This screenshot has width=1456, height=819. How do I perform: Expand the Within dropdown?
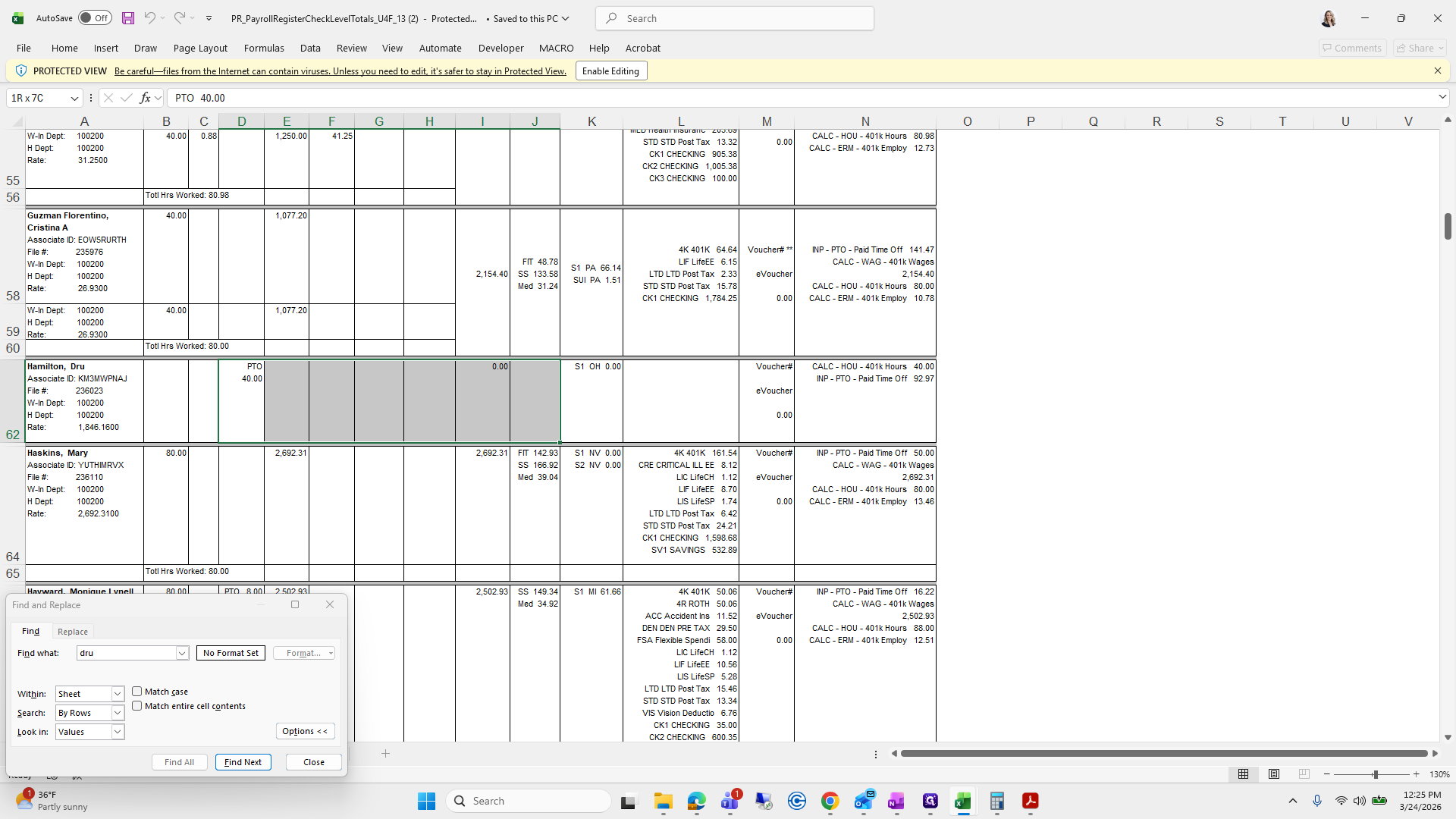118,694
